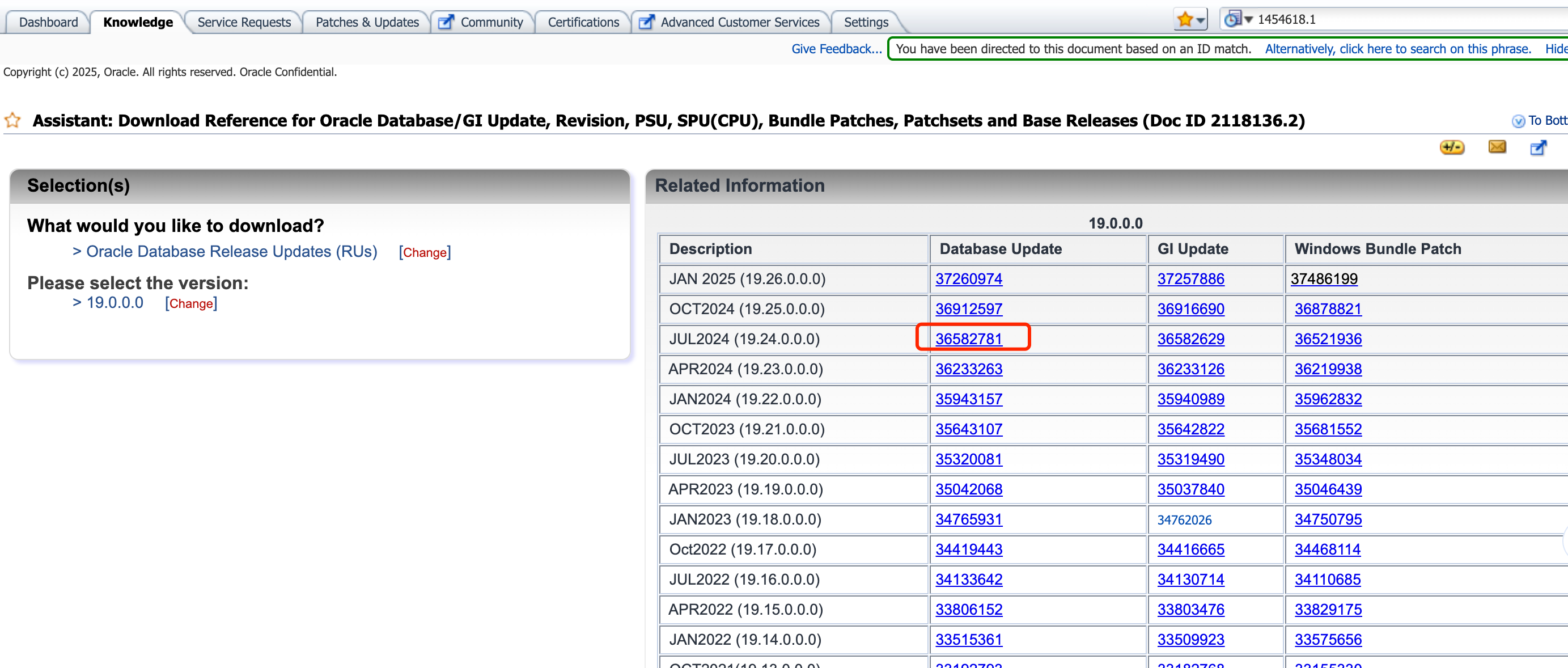Click the 'Selection(s)' panel header
Screen dimensions: 1568x668
click(320, 186)
